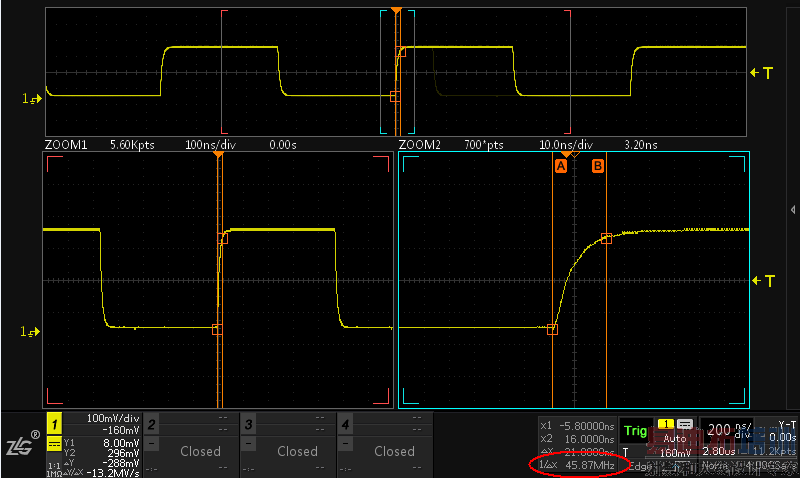Click the hollow marker next to ZOOM2 trigger triangle
The image size is (800, 478).
tap(576, 155)
